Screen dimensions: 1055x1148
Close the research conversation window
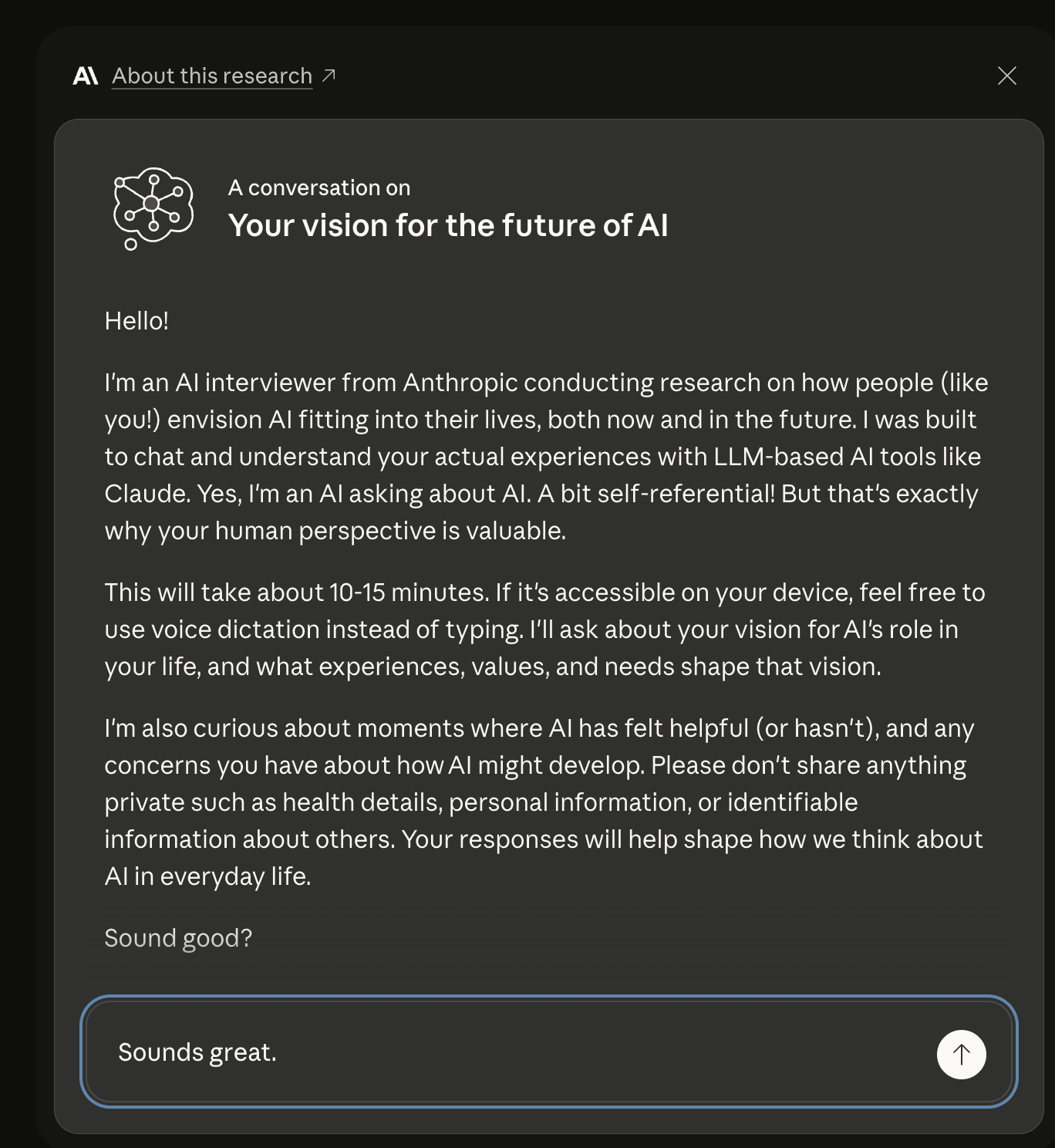[x=1007, y=75]
